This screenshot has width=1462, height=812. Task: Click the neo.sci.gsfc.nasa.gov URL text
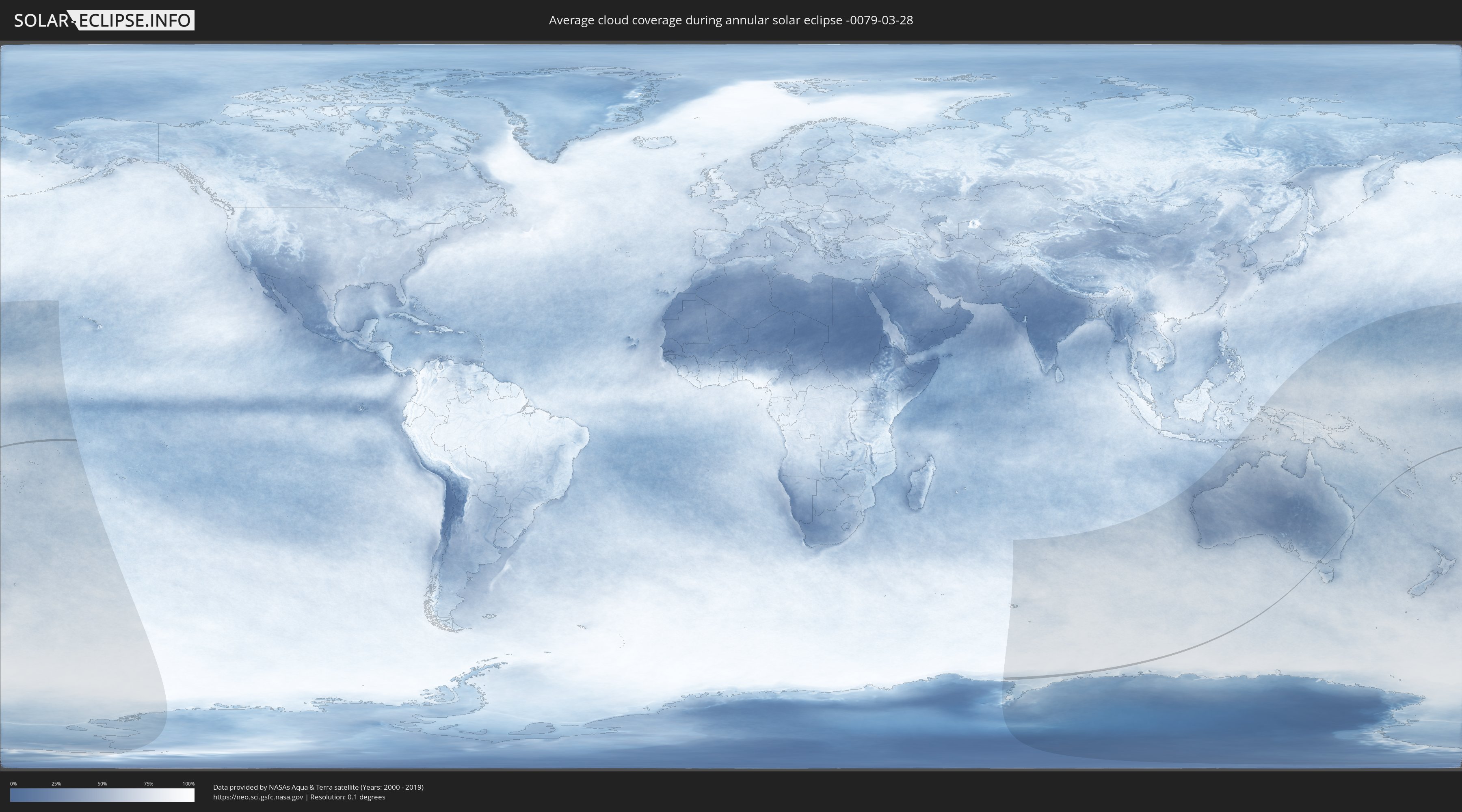tap(258, 797)
